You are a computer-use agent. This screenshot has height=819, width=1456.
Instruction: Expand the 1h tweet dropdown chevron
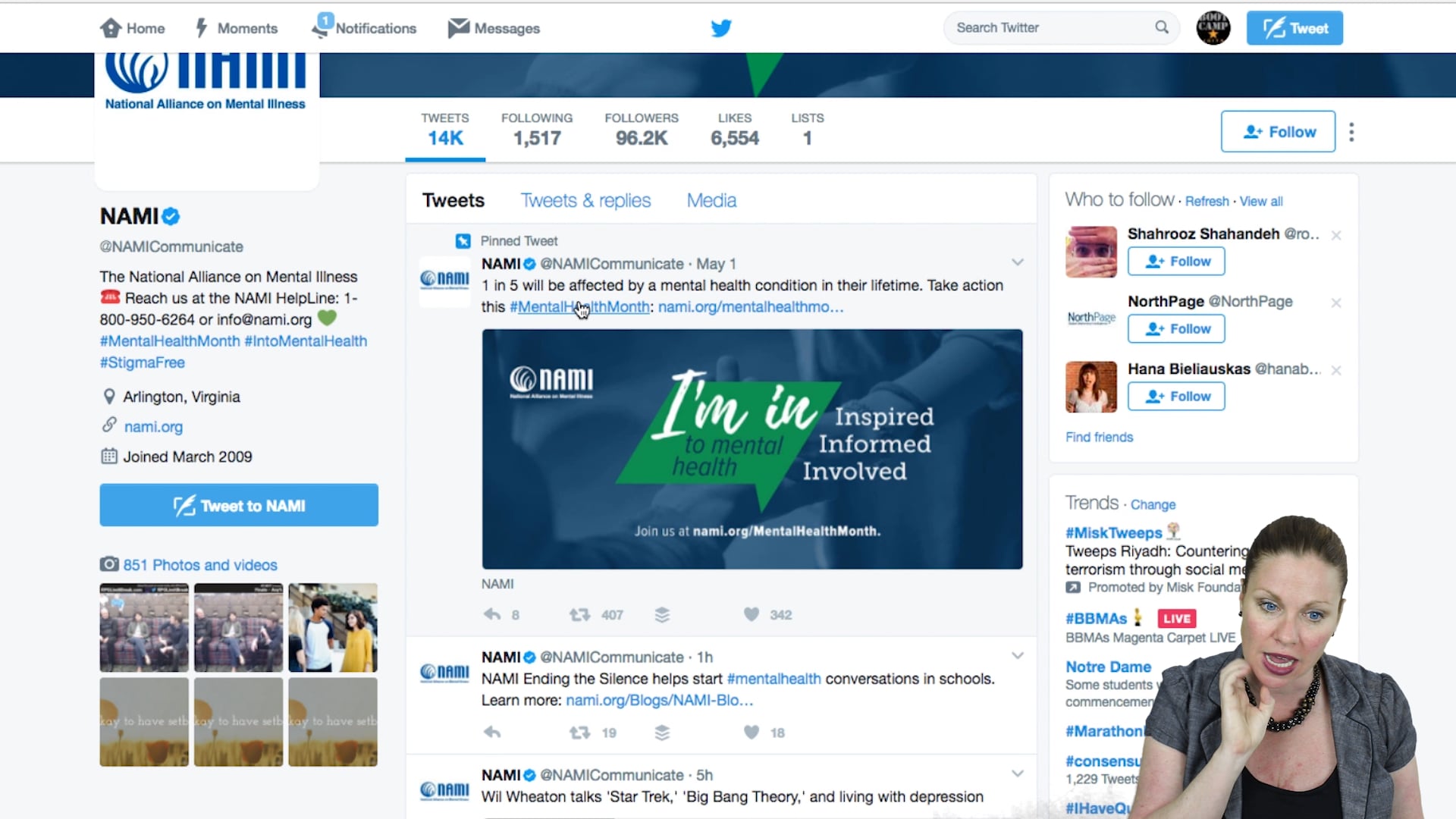click(x=1018, y=655)
